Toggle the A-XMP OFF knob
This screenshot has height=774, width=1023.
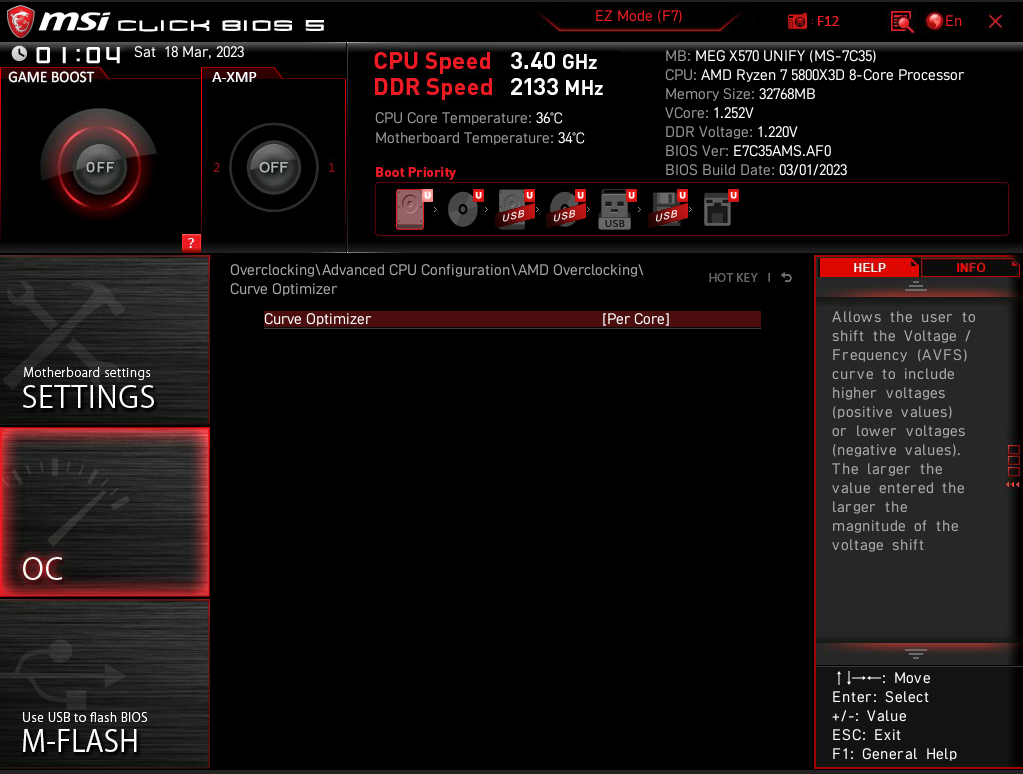tap(273, 167)
